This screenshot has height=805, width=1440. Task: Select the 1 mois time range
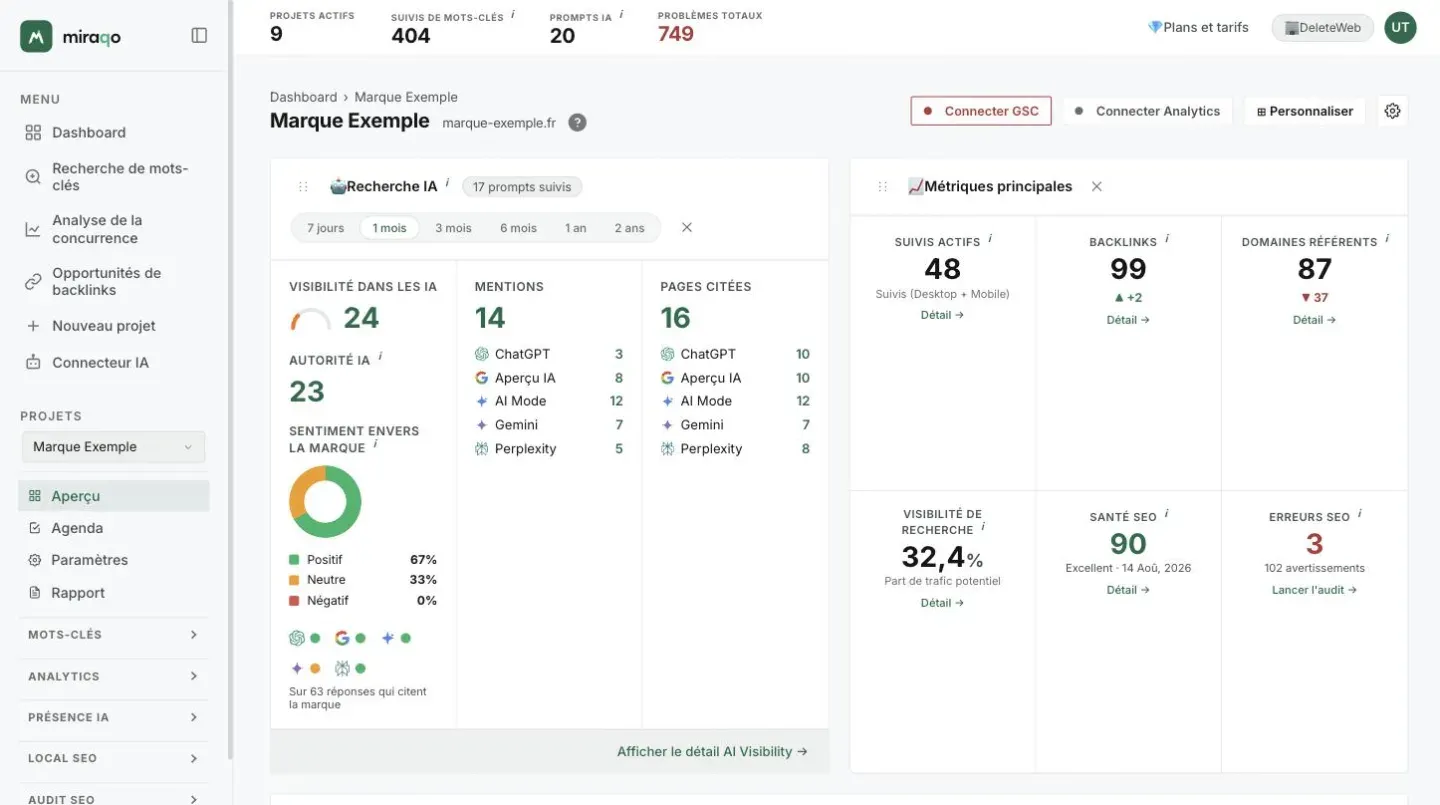click(390, 228)
